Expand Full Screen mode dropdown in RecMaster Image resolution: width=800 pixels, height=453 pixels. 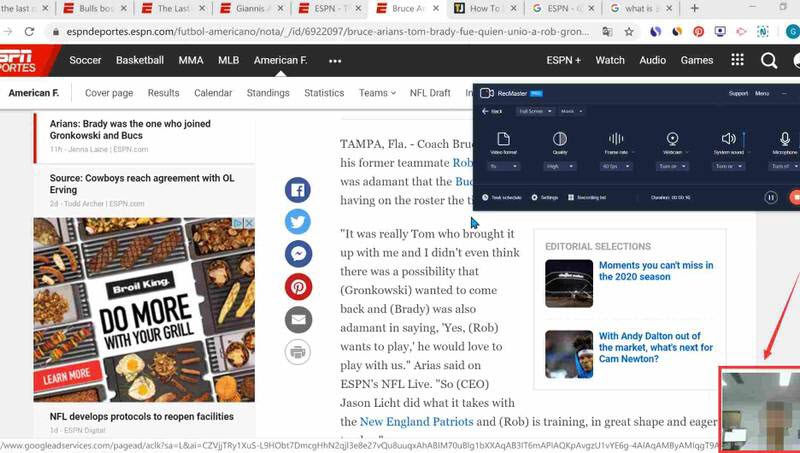point(535,111)
